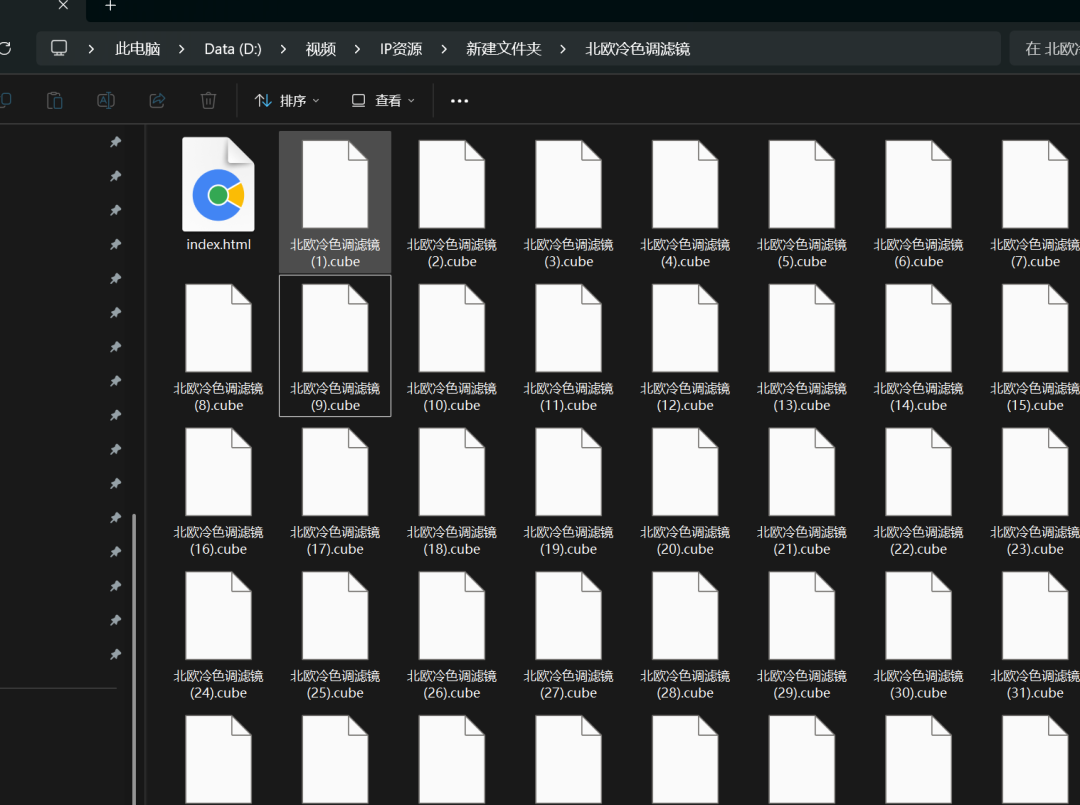The width and height of the screenshot is (1080, 805).
Task: Click the Rename icon in the toolbar
Action: point(105,100)
